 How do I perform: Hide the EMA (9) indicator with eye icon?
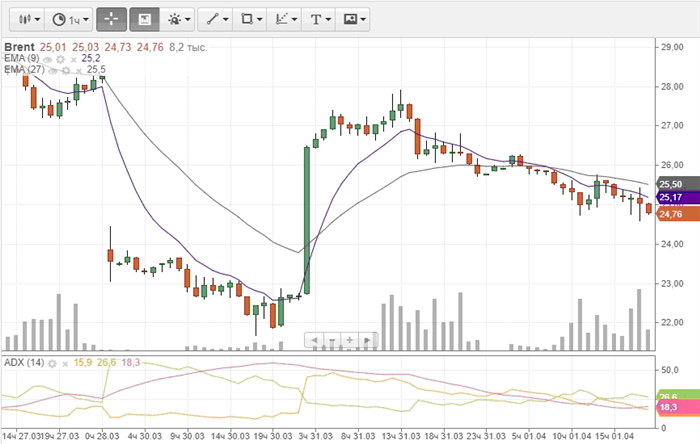pyautogui.click(x=48, y=59)
